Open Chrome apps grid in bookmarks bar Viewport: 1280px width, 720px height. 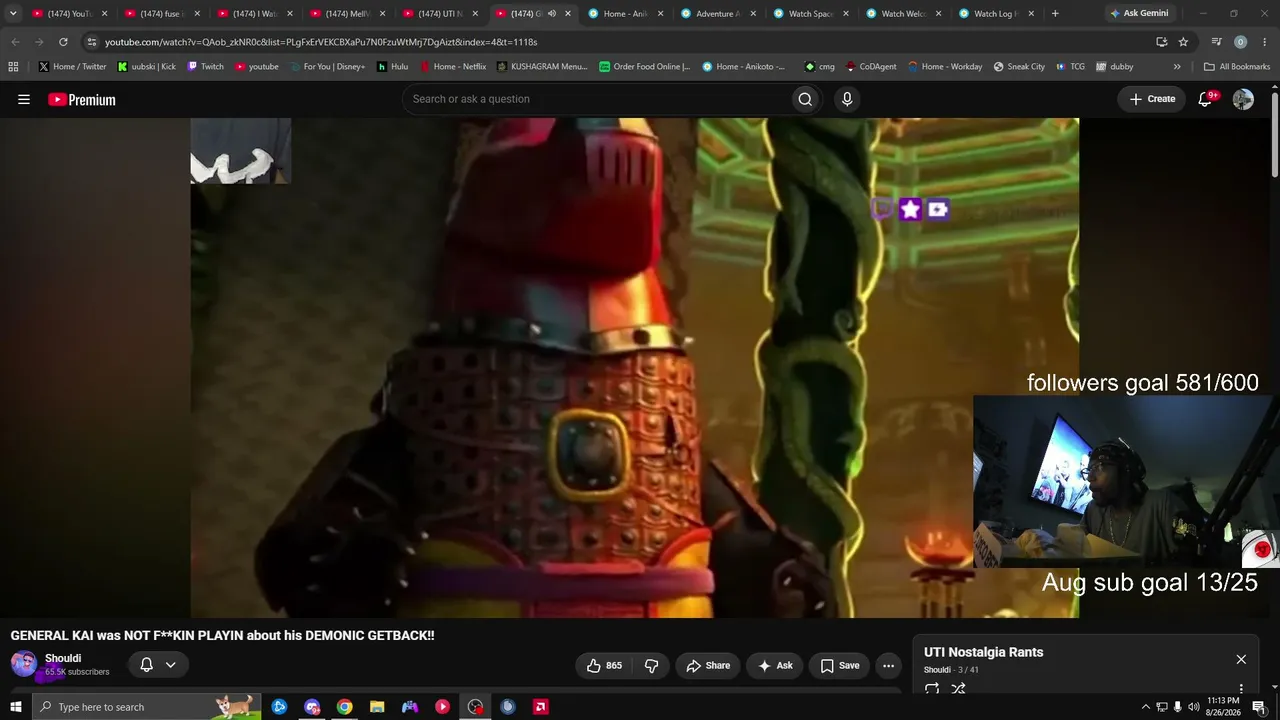click(13, 67)
